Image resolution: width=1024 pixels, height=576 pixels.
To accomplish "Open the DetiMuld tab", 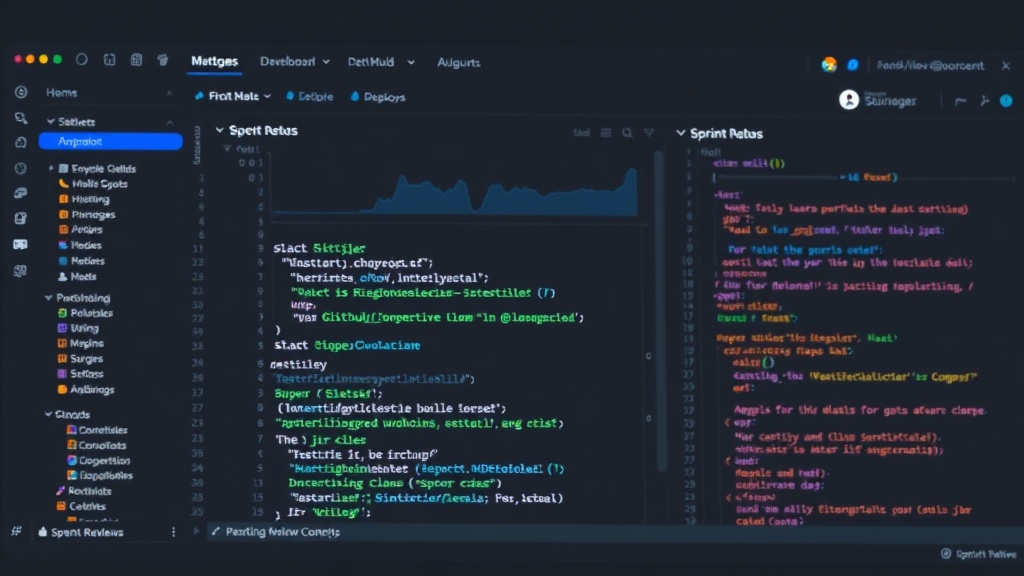I will pyautogui.click(x=370, y=62).
